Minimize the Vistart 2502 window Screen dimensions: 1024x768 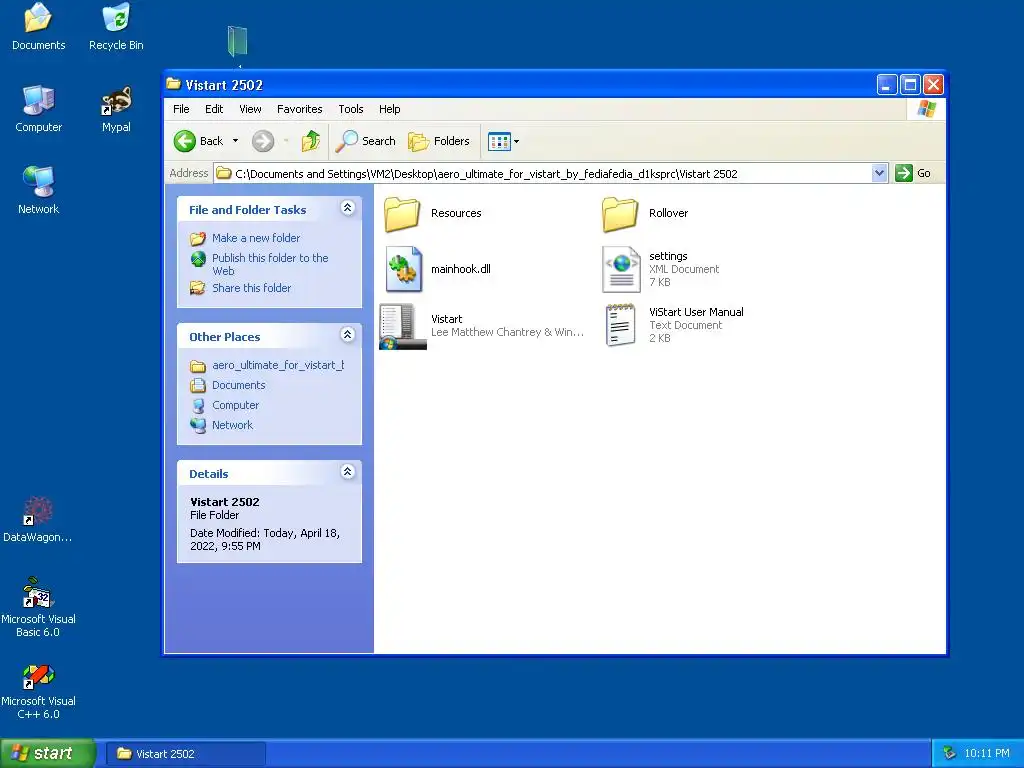[x=886, y=85]
